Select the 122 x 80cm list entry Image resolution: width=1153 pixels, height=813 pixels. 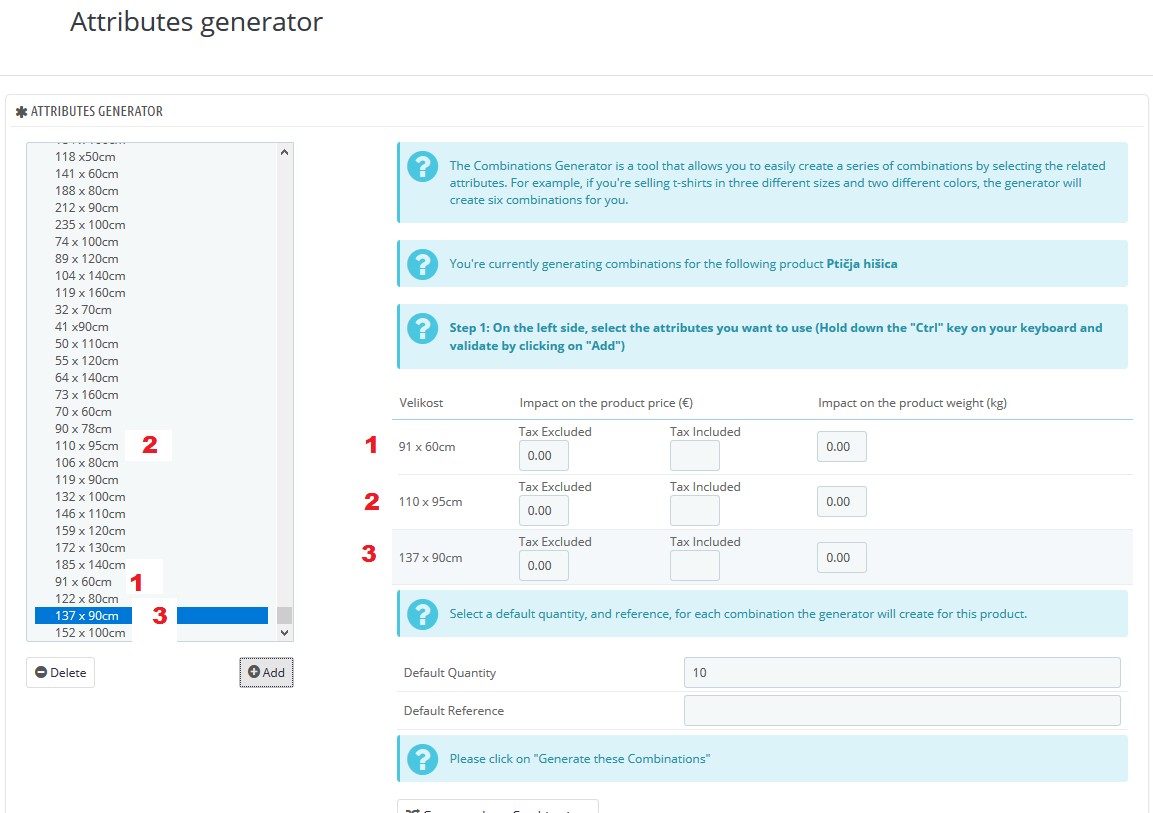coord(86,598)
